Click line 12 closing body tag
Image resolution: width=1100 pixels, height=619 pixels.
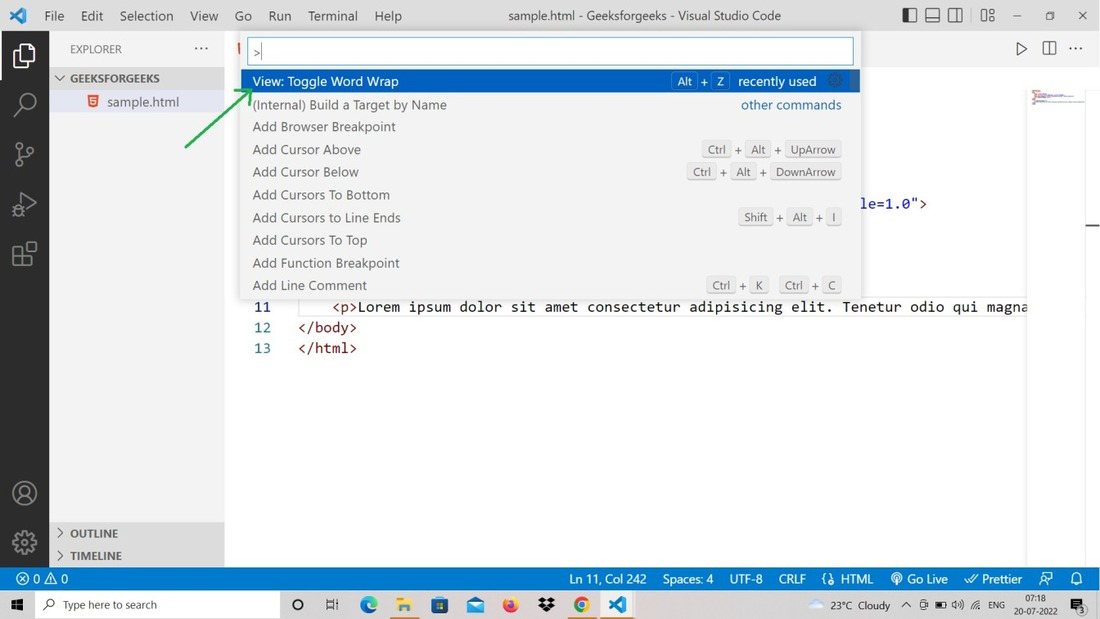328,328
